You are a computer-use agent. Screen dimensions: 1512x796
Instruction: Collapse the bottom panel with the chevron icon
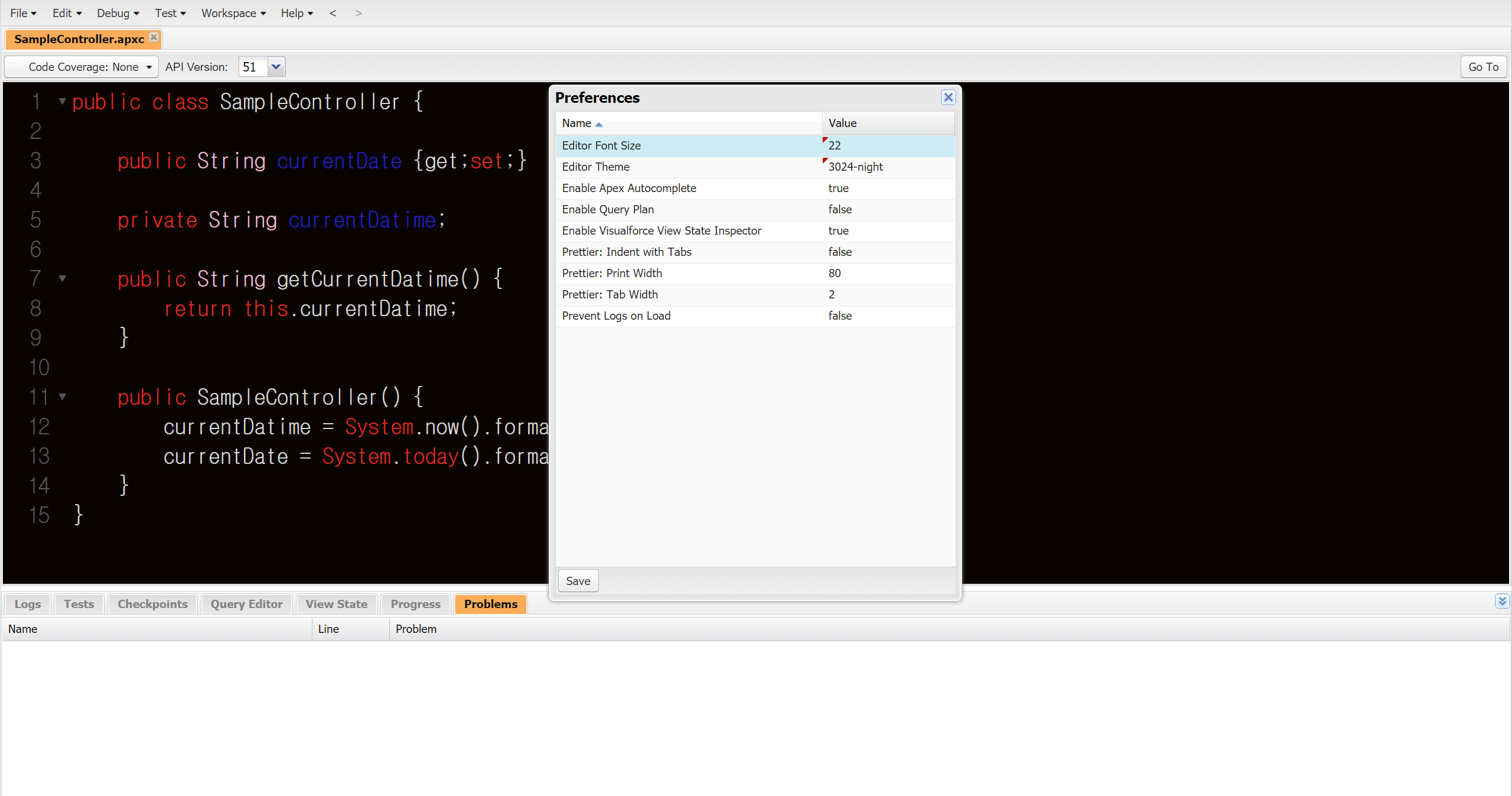click(1501, 602)
